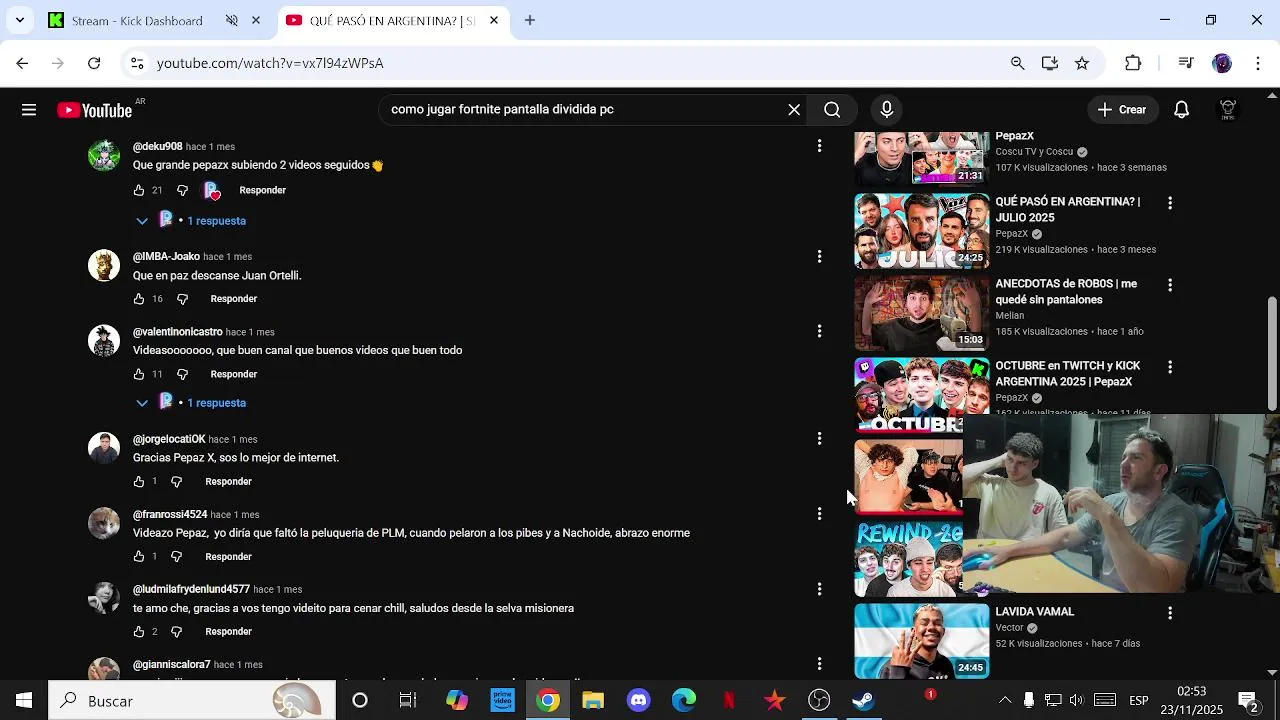Select the QUÉ PASÓ EN ARGENTINA tab
This screenshot has height=720, width=1280.
click(391, 20)
